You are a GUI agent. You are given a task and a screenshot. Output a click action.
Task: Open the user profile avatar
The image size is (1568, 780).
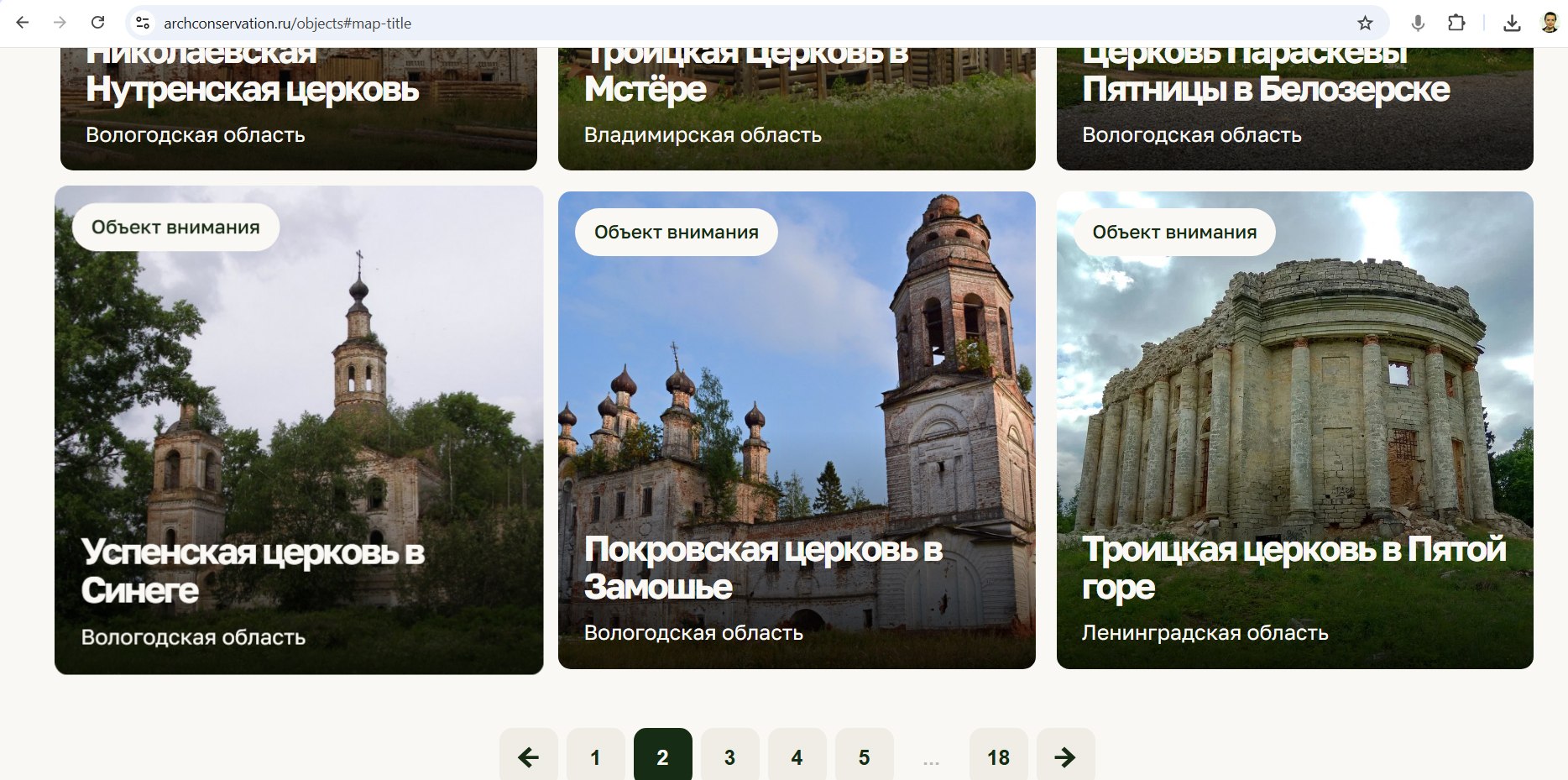[x=1550, y=23]
